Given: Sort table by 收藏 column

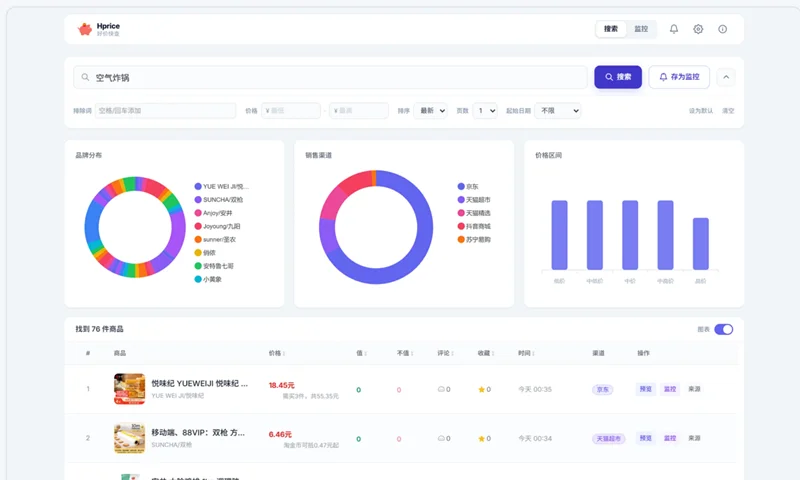Looking at the screenshot, I should [x=486, y=353].
